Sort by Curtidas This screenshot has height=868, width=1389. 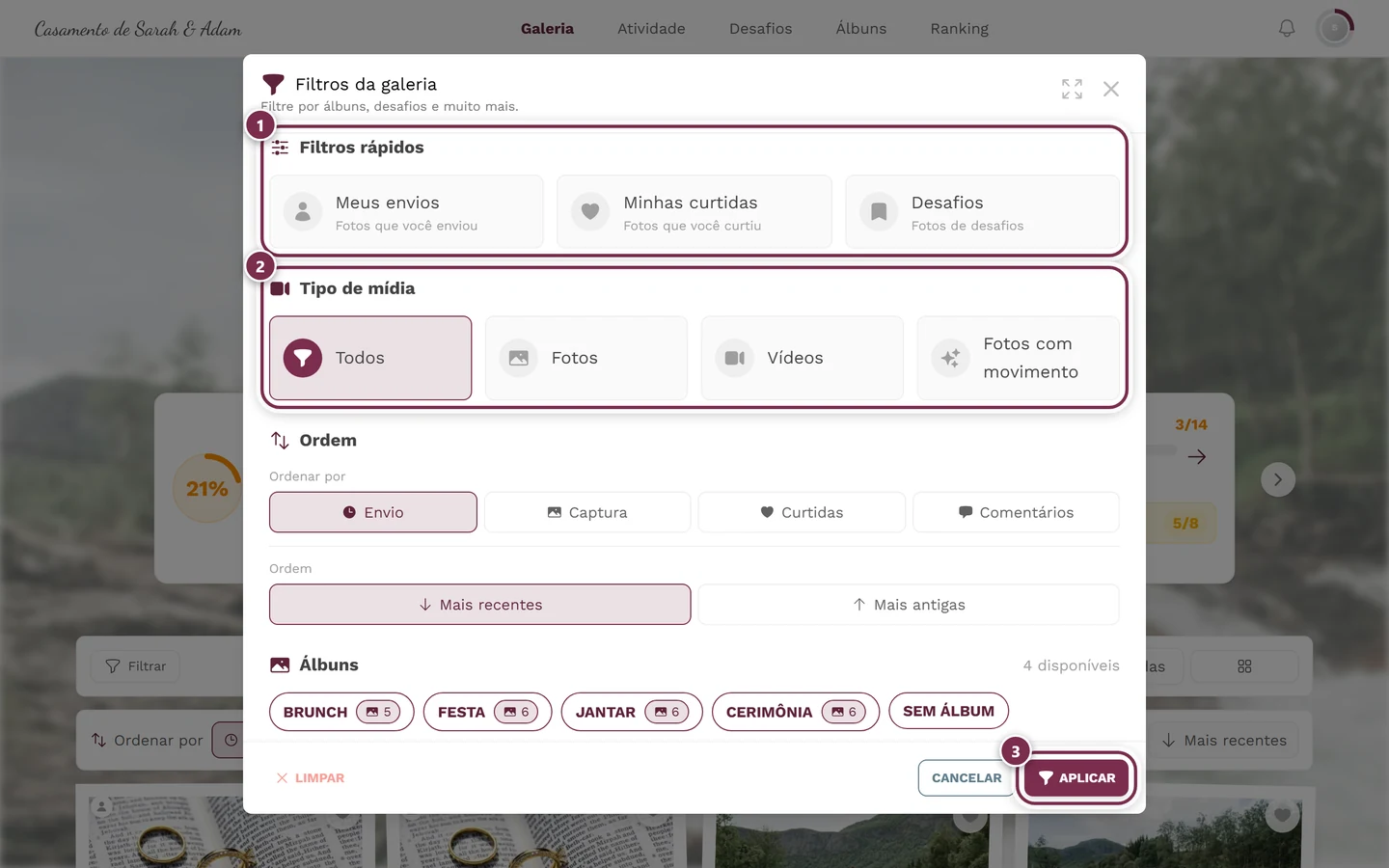(802, 512)
